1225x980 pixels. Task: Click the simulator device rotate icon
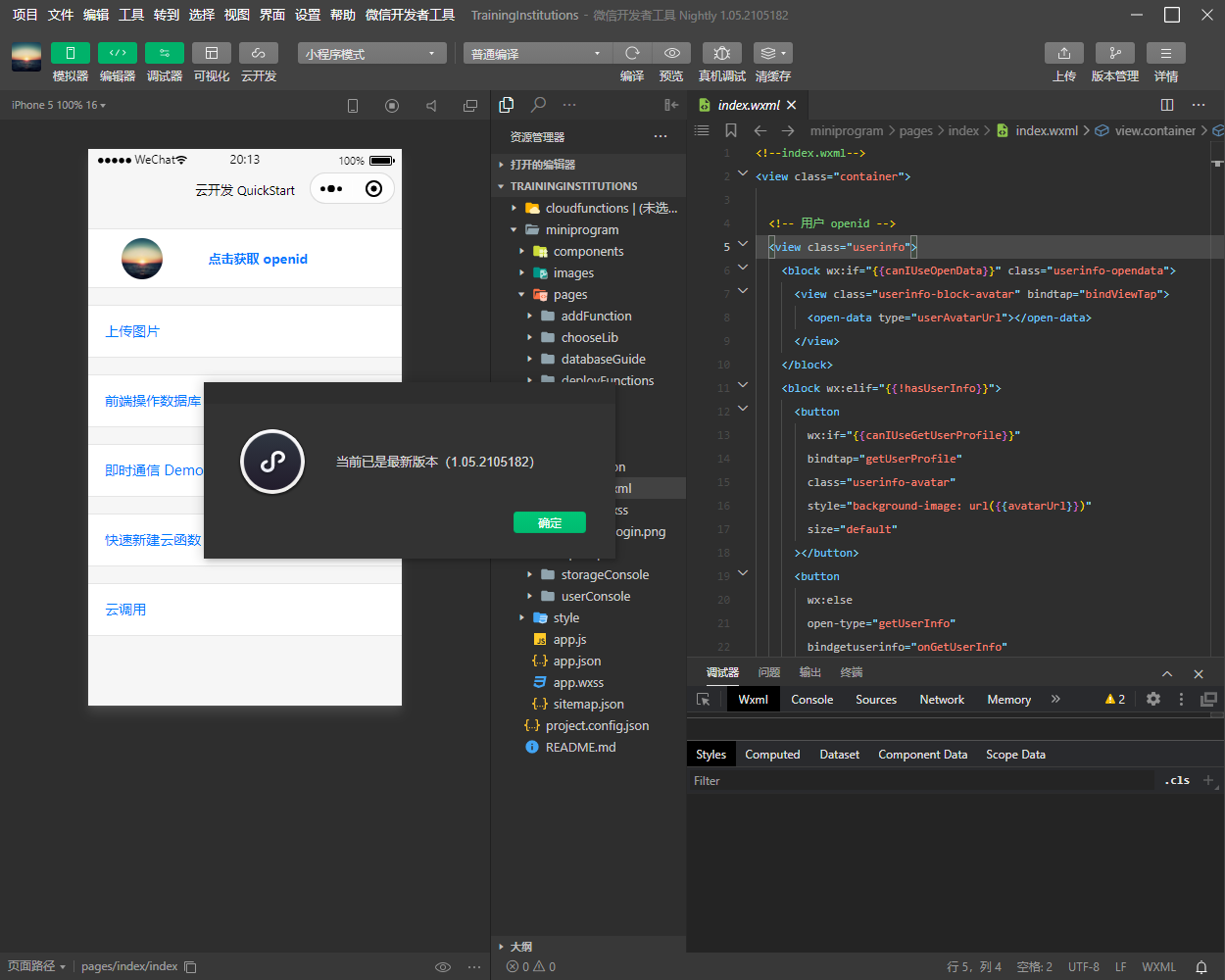(x=353, y=106)
